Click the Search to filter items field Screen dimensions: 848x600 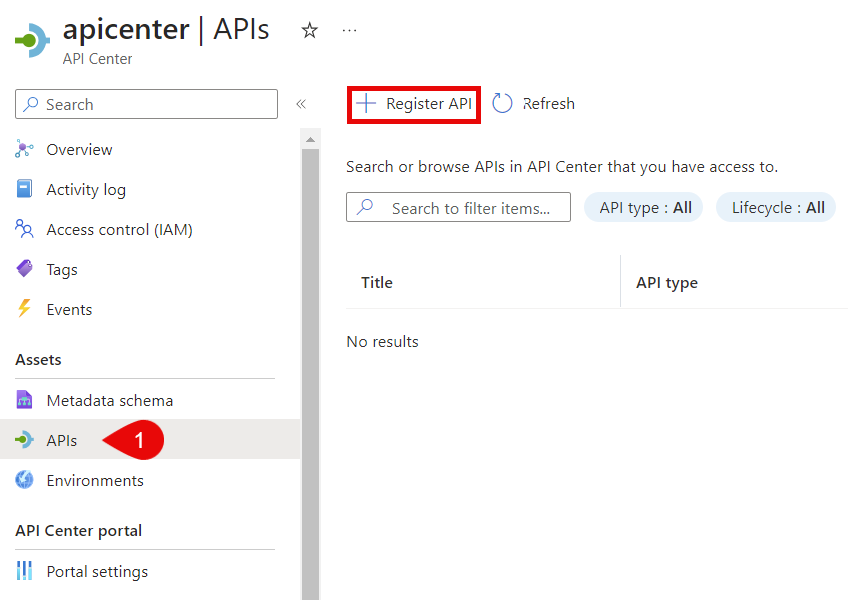tap(459, 207)
